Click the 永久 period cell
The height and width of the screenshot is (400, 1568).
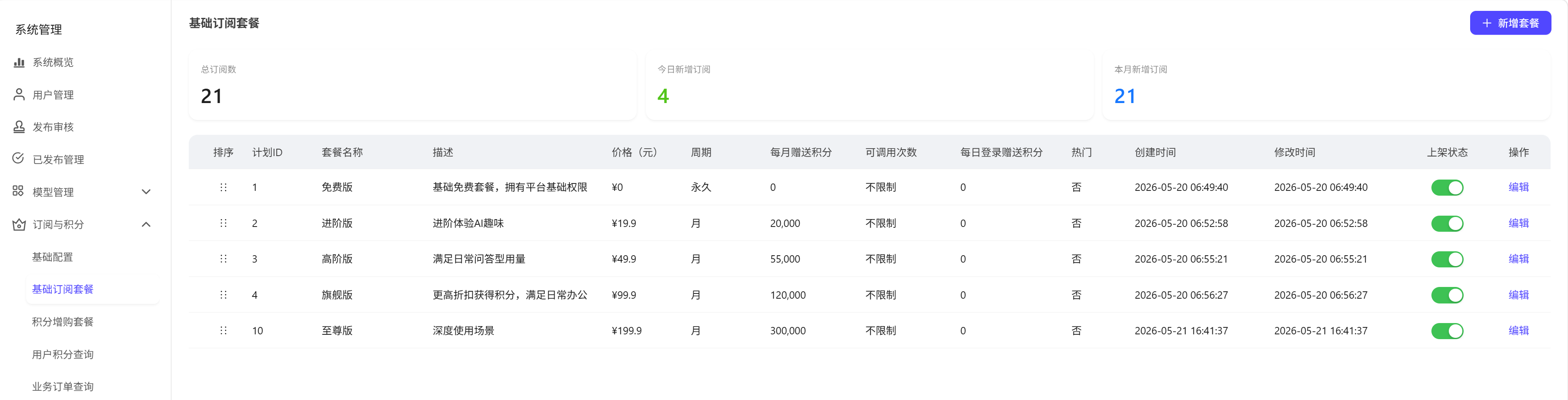(x=701, y=187)
